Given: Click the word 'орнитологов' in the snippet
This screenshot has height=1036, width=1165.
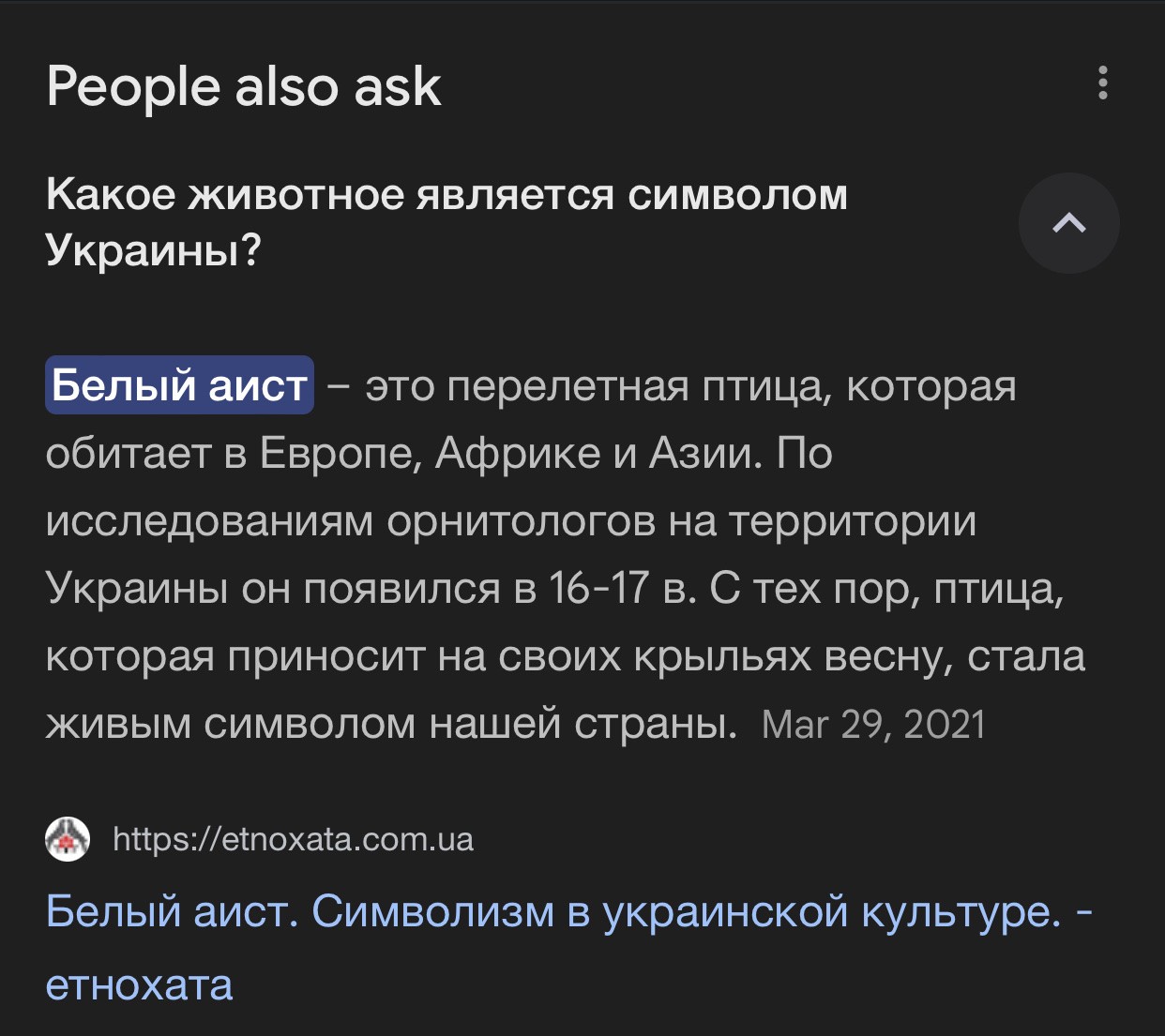Looking at the screenshot, I should click(x=521, y=521).
